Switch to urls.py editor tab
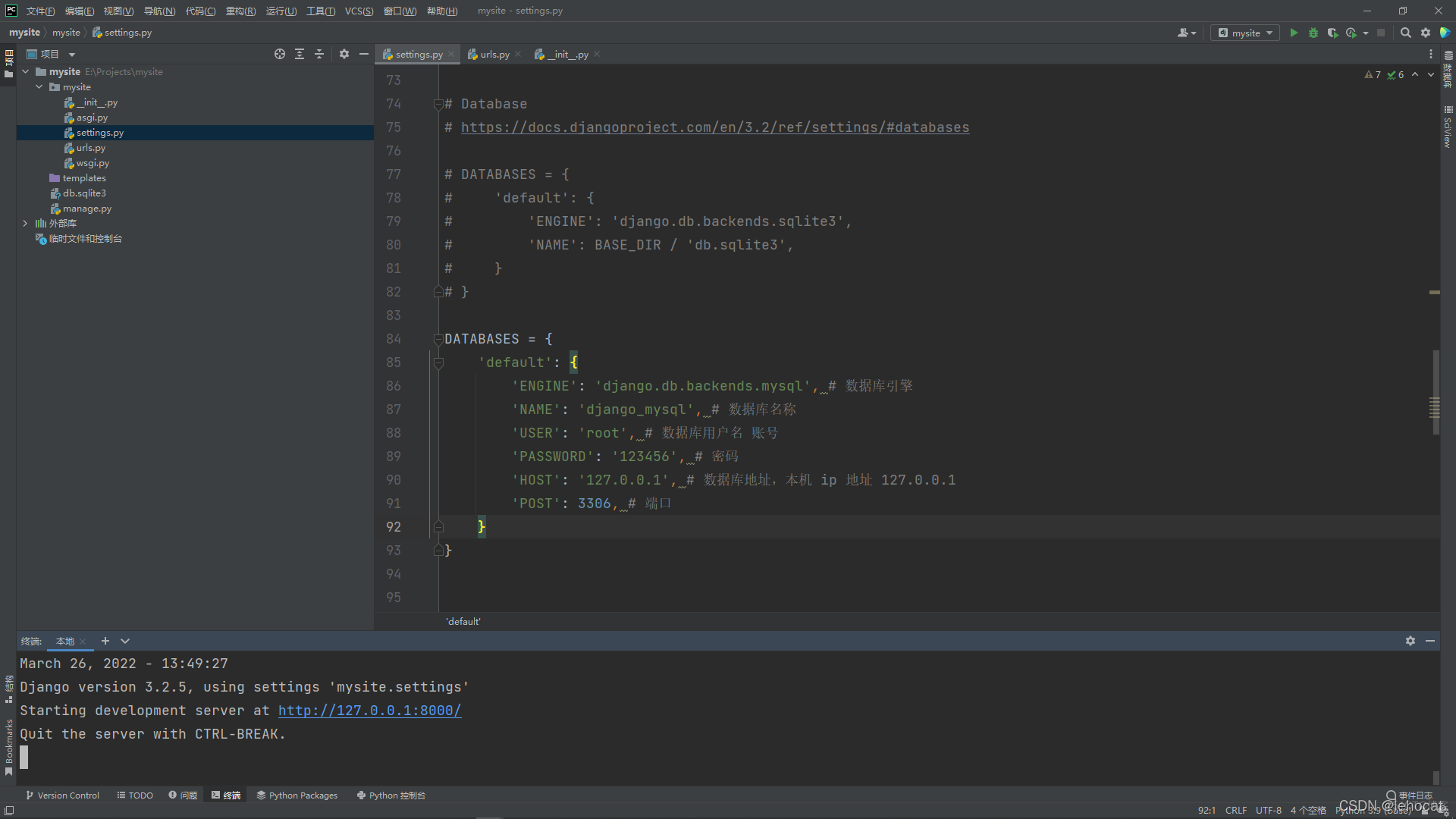Image resolution: width=1456 pixels, height=819 pixels. [494, 54]
